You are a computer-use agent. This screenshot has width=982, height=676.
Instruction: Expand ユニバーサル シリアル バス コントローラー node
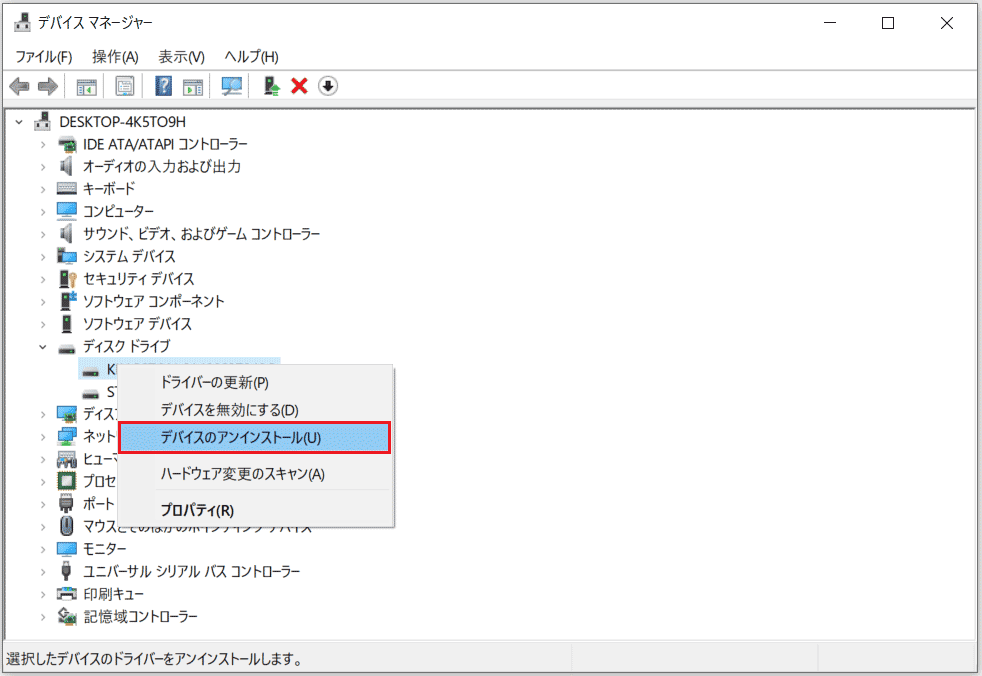pyautogui.click(x=43, y=572)
